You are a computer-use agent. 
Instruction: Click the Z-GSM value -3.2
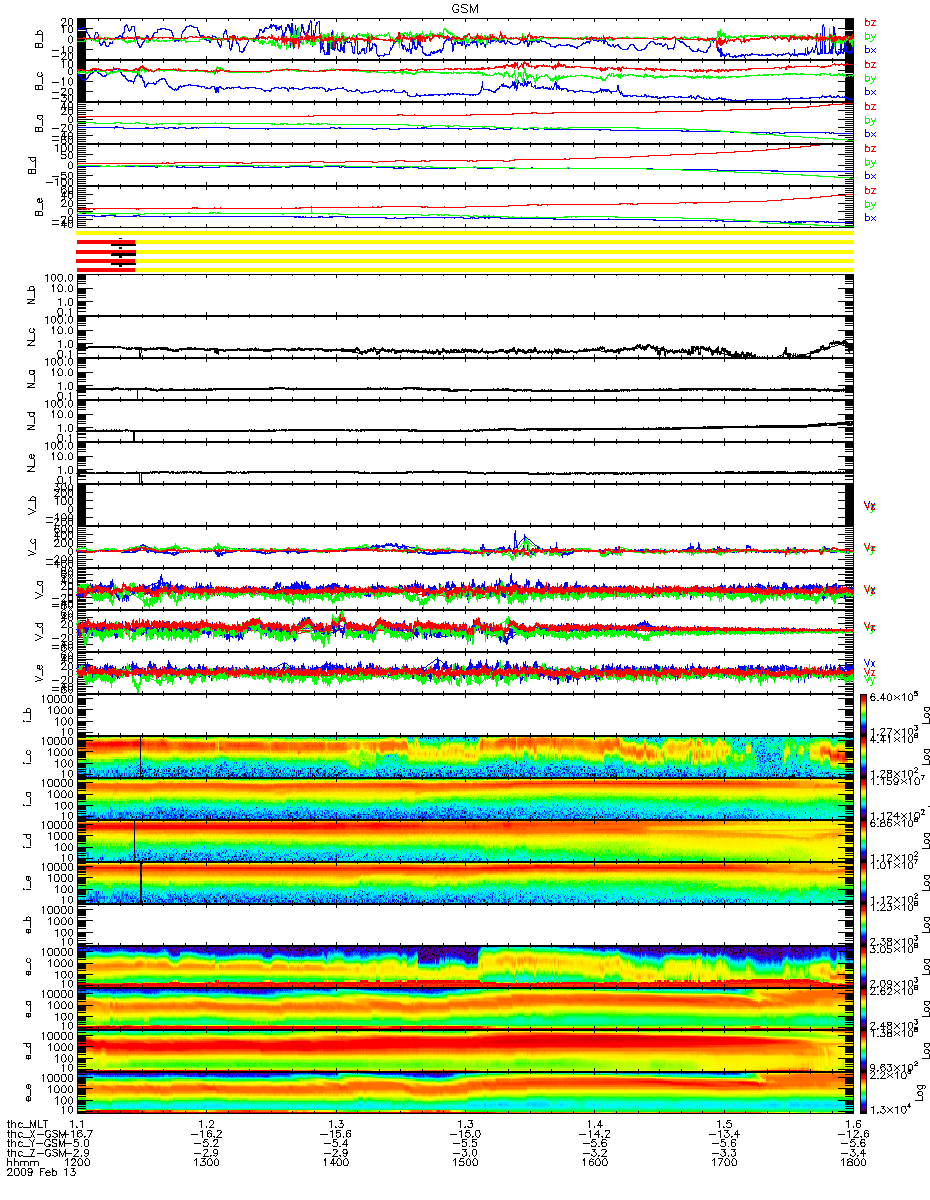click(x=594, y=1153)
